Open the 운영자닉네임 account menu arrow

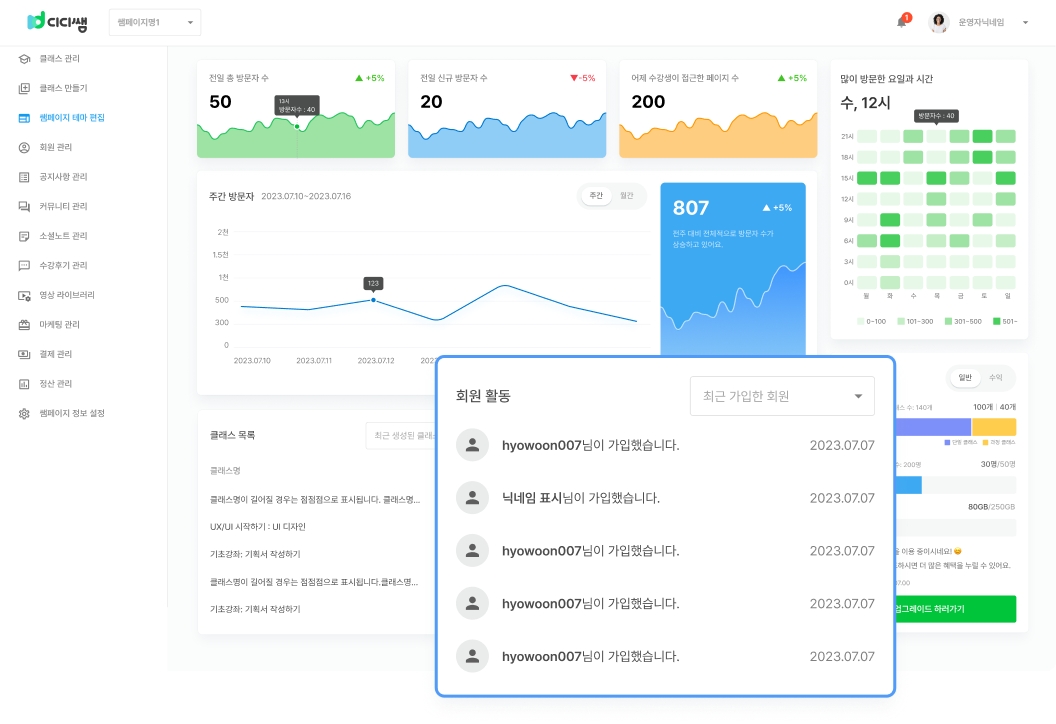[1025, 22]
